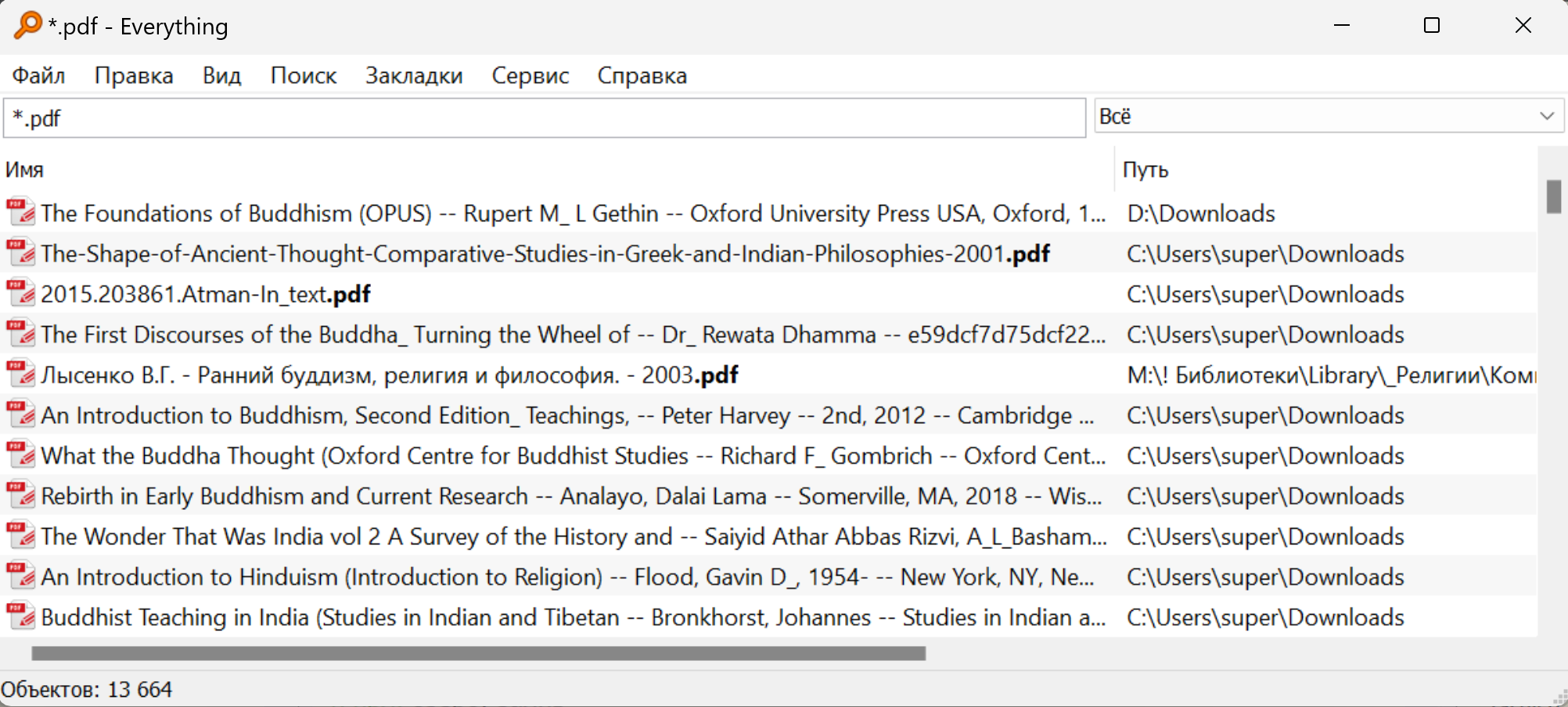Viewport: 1568px width, 707px height.
Task: Click PDF icon of The Wonder That Was India
Action: [21, 537]
